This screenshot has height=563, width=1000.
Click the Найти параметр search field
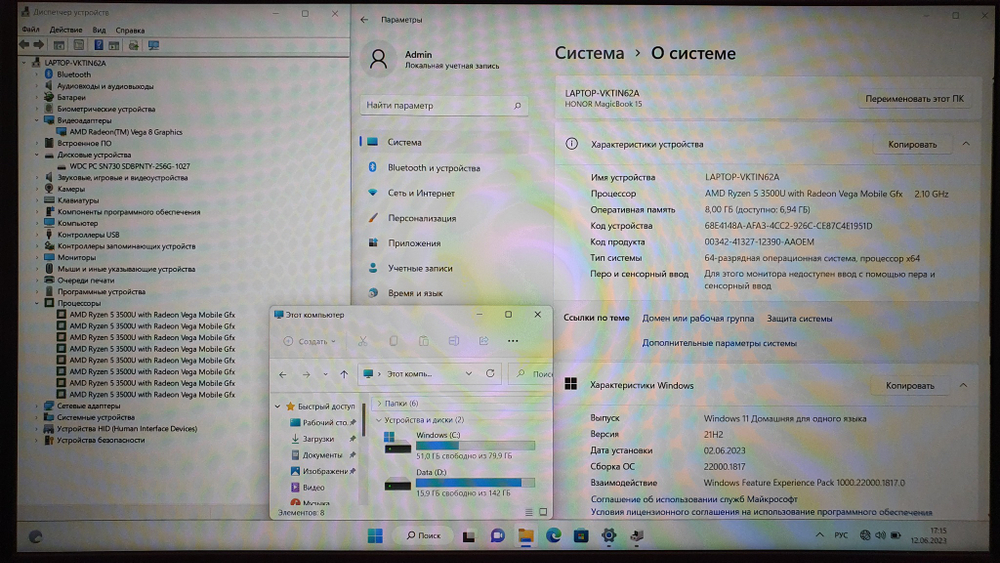[x=445, y=105]
